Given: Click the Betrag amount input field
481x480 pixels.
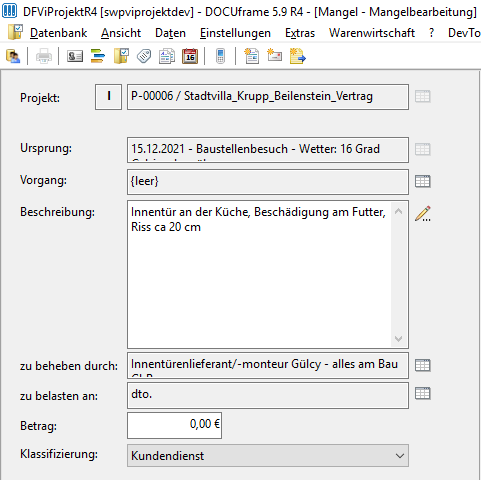Looking at the screenshot, I should click(174, 425).
